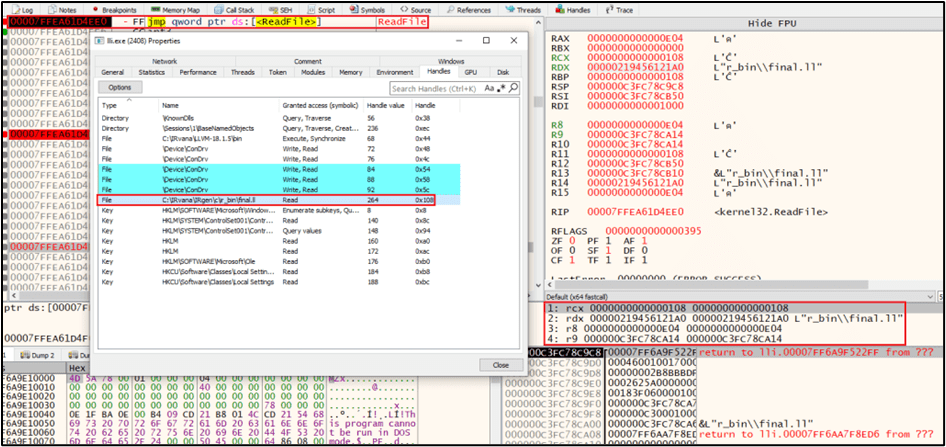Sort handles by the Type column header

coord(110,105)
